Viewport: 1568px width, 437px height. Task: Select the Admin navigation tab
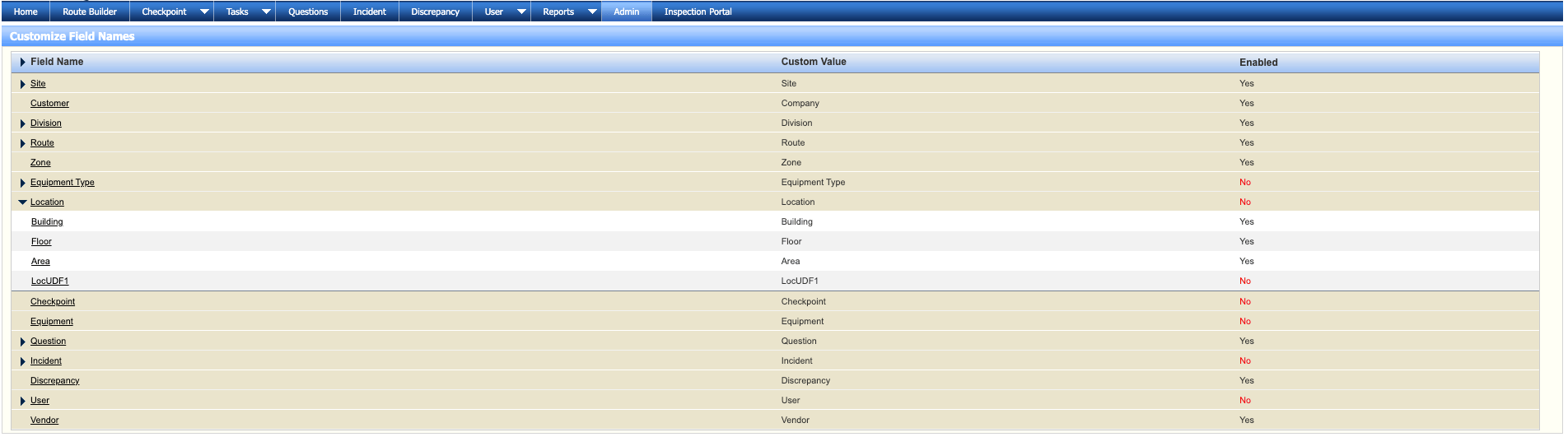tap(627, 12)
